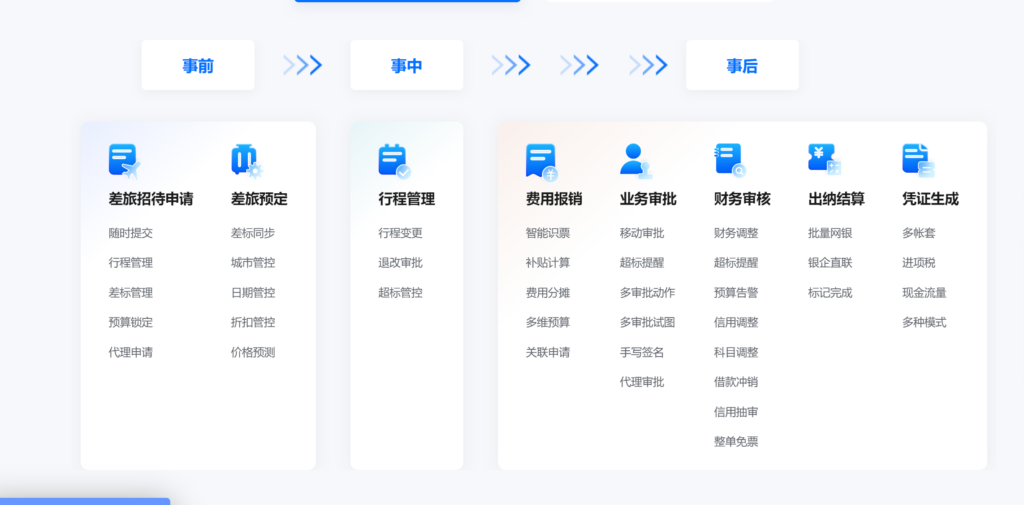Click the 差旅预定 luggage gear icon

[x=246, y=160]
